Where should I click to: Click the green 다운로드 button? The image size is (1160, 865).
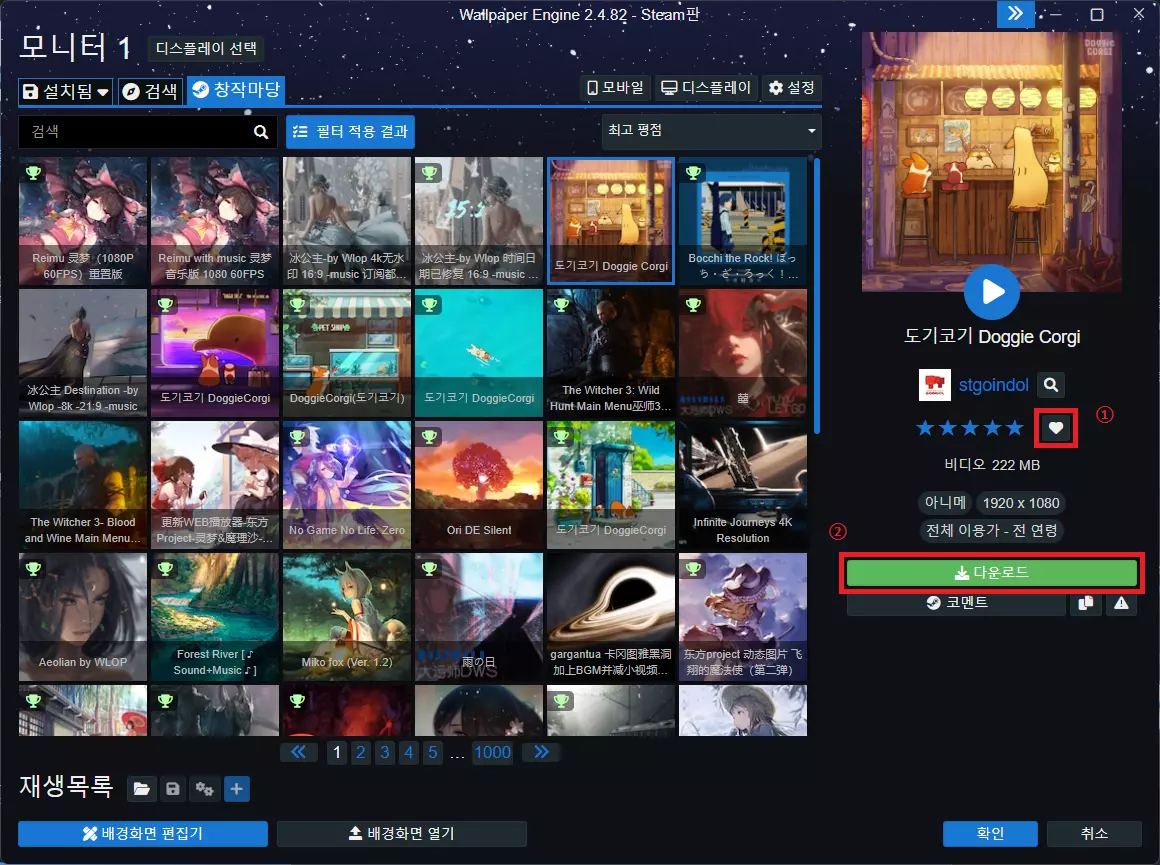[992, 573]
